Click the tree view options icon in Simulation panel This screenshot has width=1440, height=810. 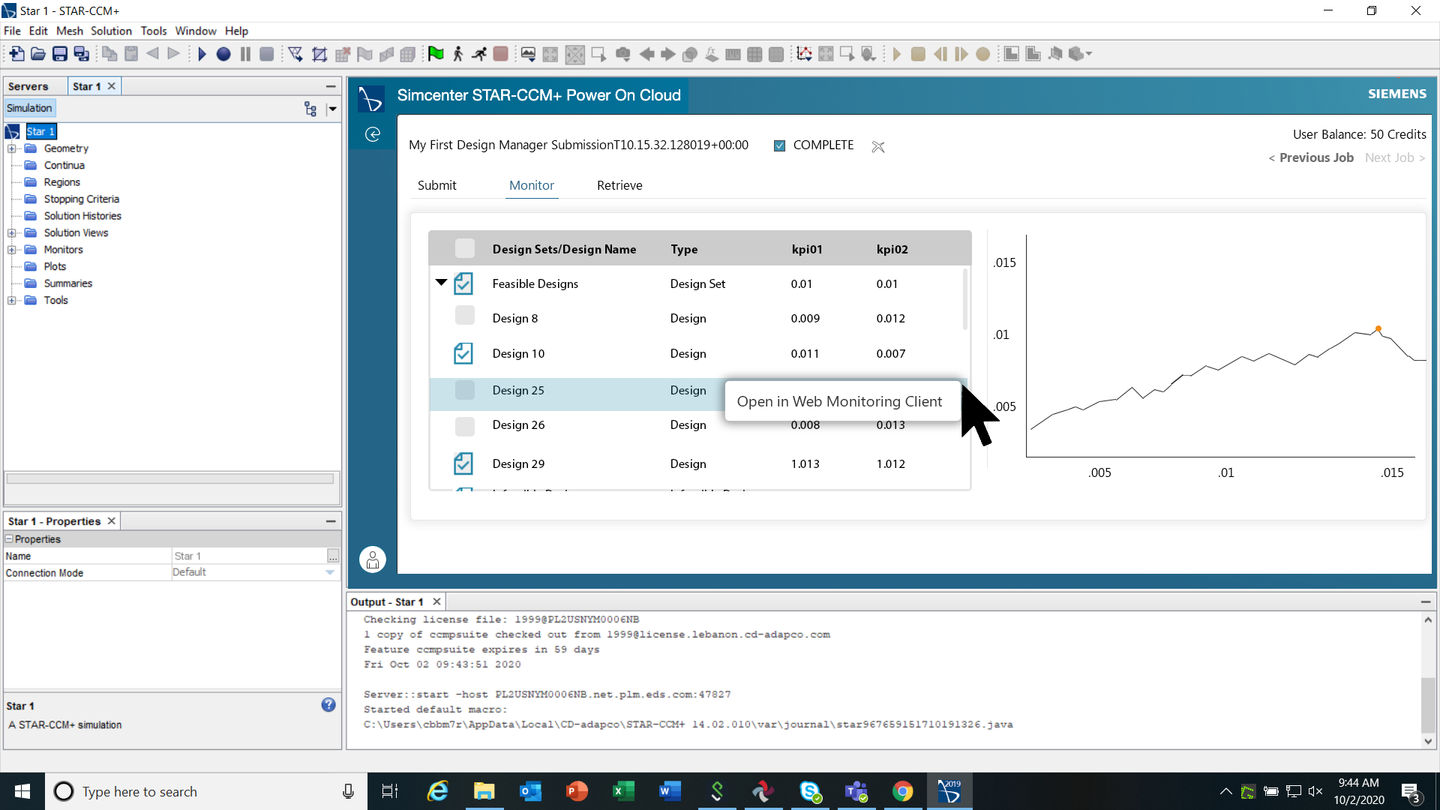310,109
